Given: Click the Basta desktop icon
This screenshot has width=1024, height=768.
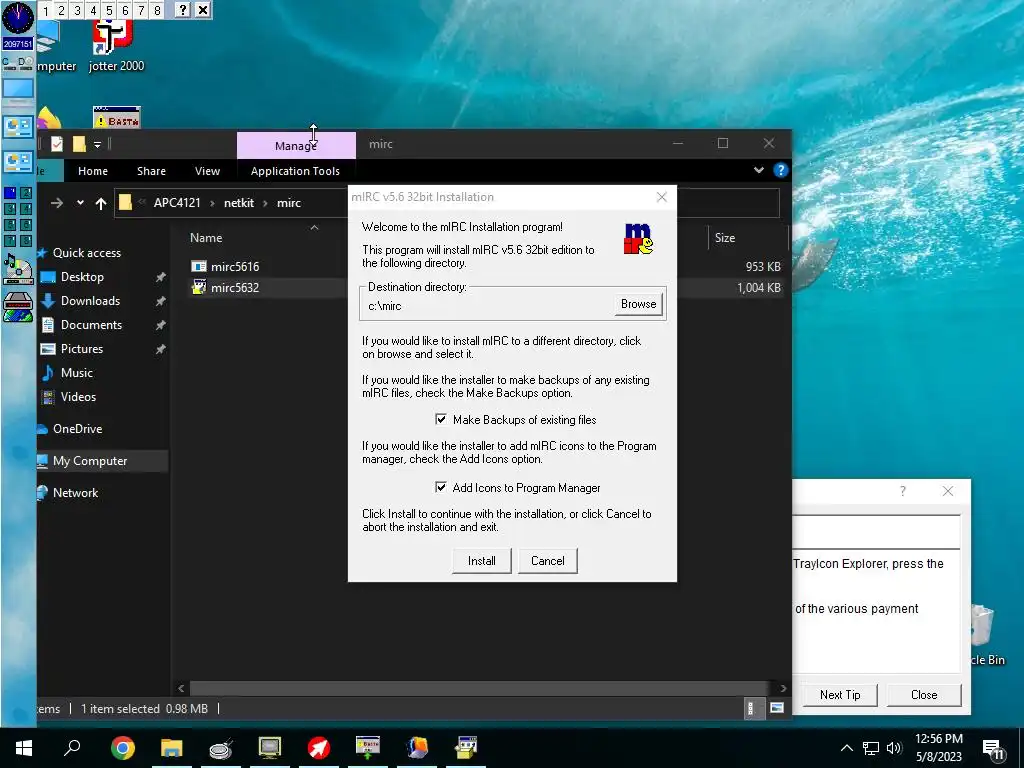Looking at the screenshot, I should [x=117, y=118].
